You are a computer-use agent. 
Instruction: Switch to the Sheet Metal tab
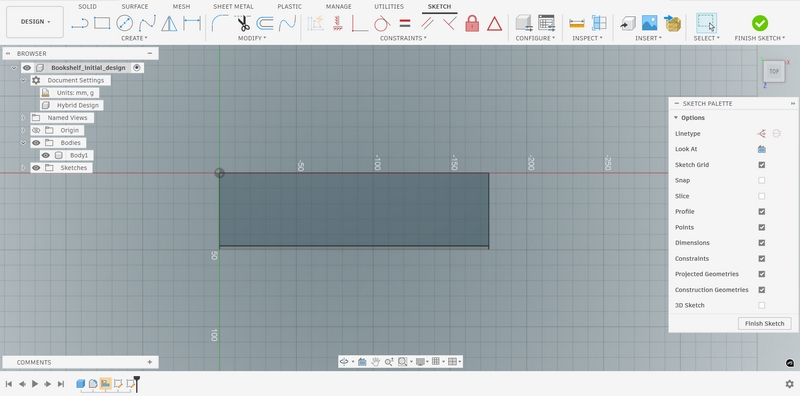click(x=233, y=7)
